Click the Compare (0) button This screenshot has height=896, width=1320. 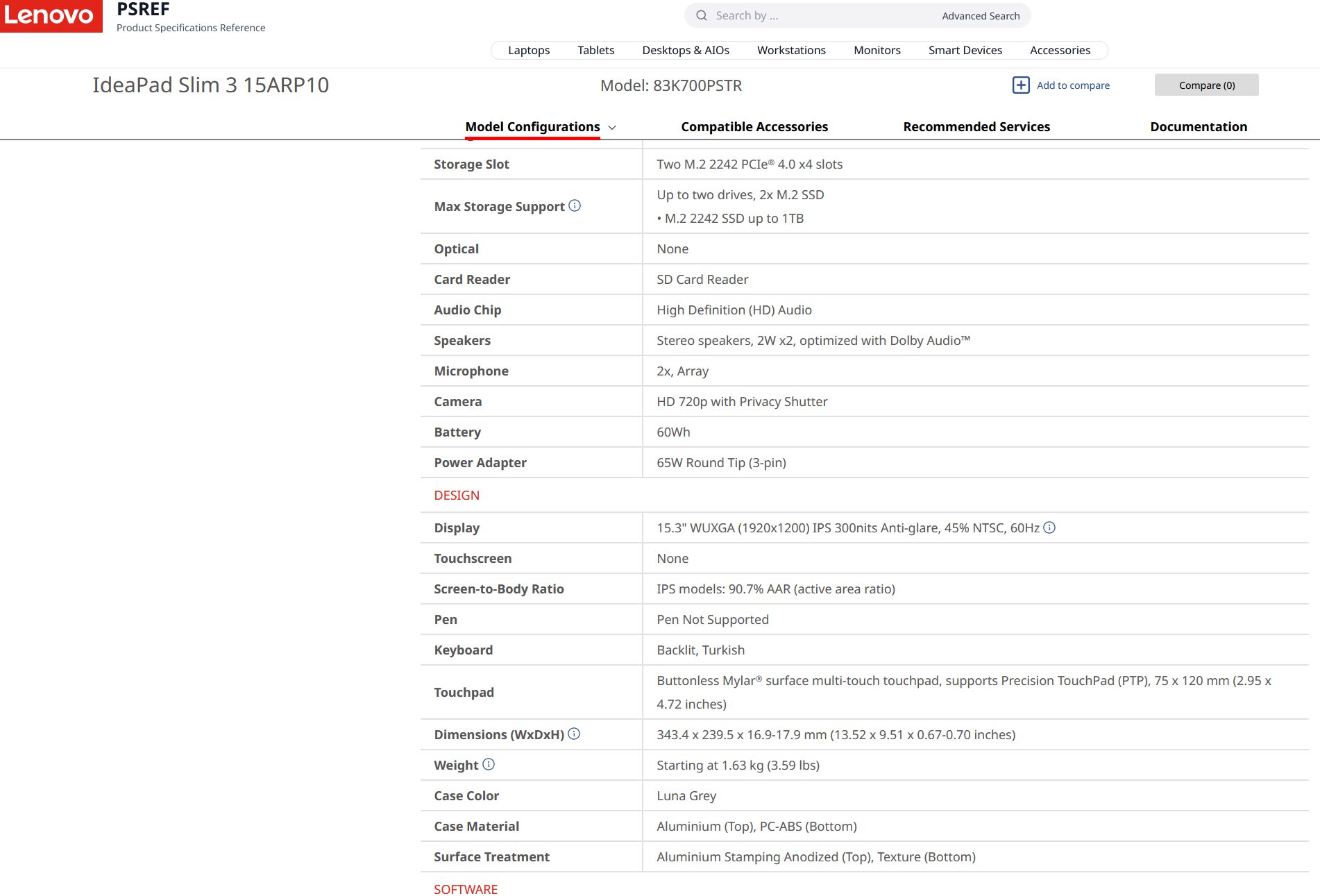point(1206,85)
